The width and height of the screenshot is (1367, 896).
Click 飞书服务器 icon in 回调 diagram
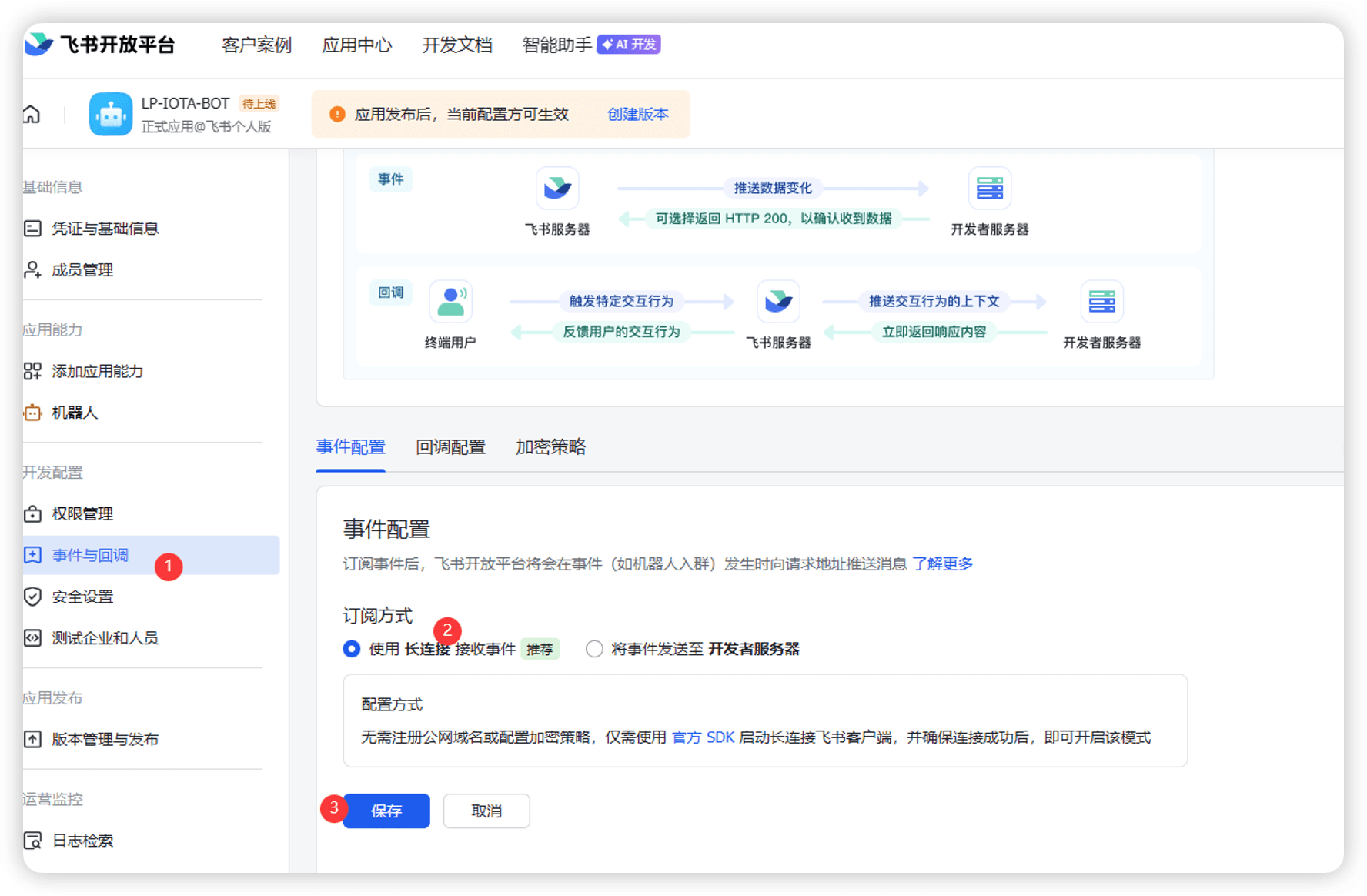coord(778,301)
